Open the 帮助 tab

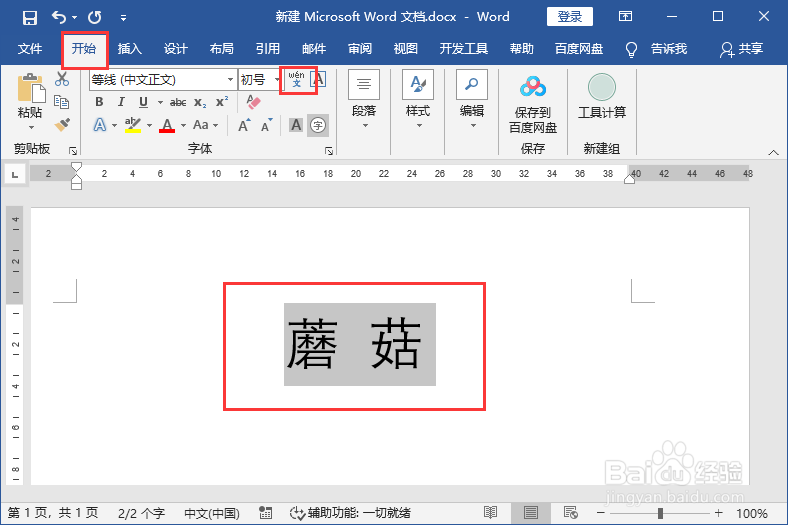point(521,49)
